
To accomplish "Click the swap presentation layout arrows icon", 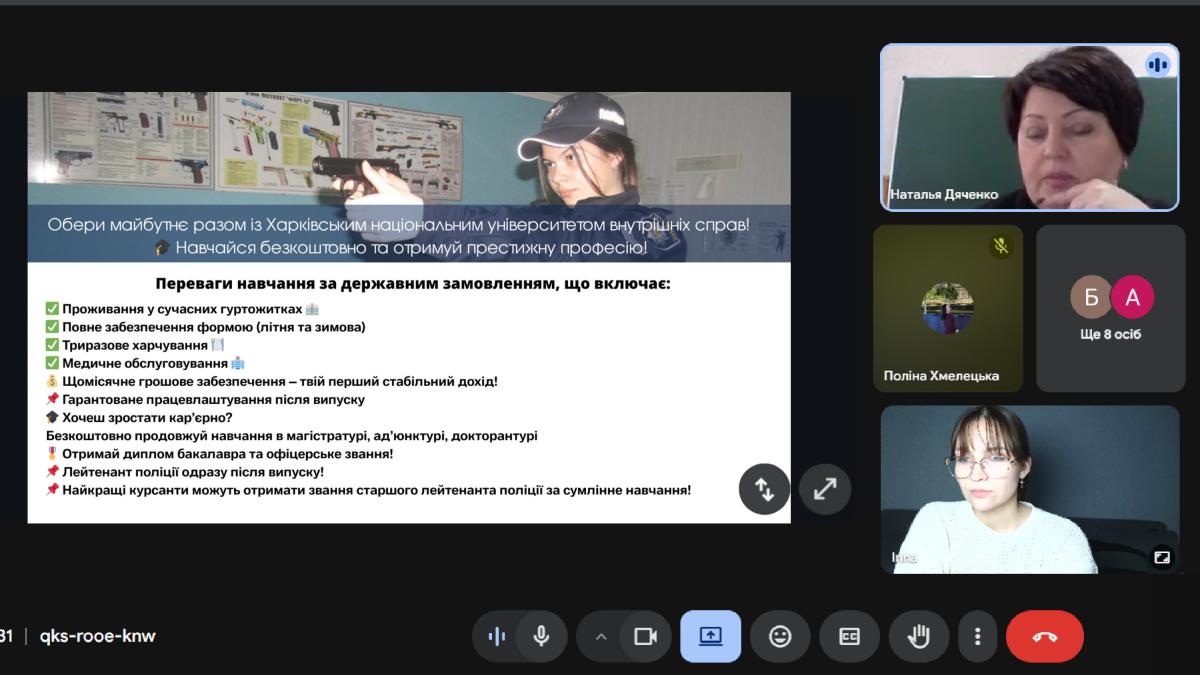I will click(764, 489).
